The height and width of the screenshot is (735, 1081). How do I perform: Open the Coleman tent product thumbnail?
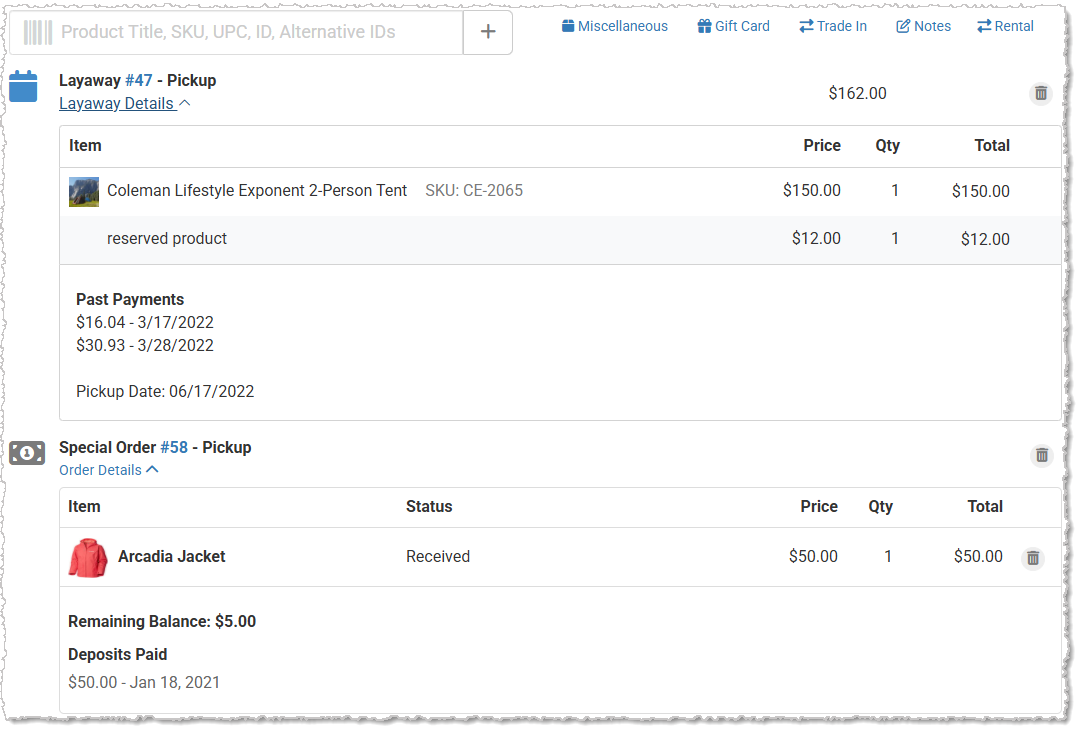84,191
